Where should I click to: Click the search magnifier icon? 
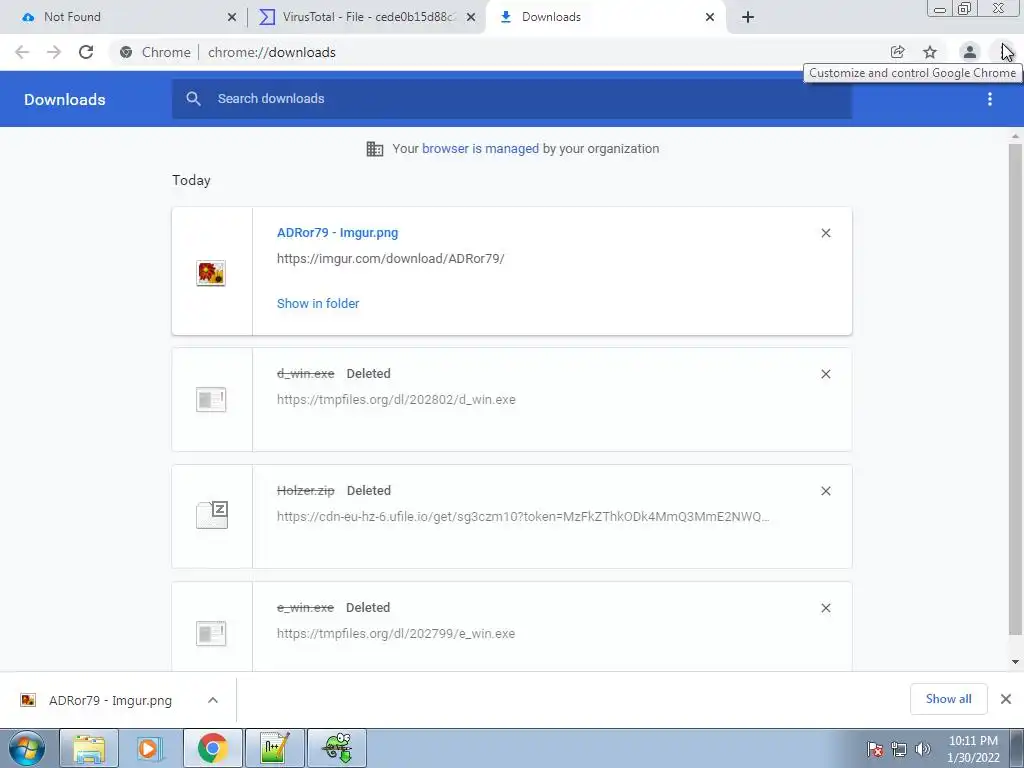[x=193, y=99]
